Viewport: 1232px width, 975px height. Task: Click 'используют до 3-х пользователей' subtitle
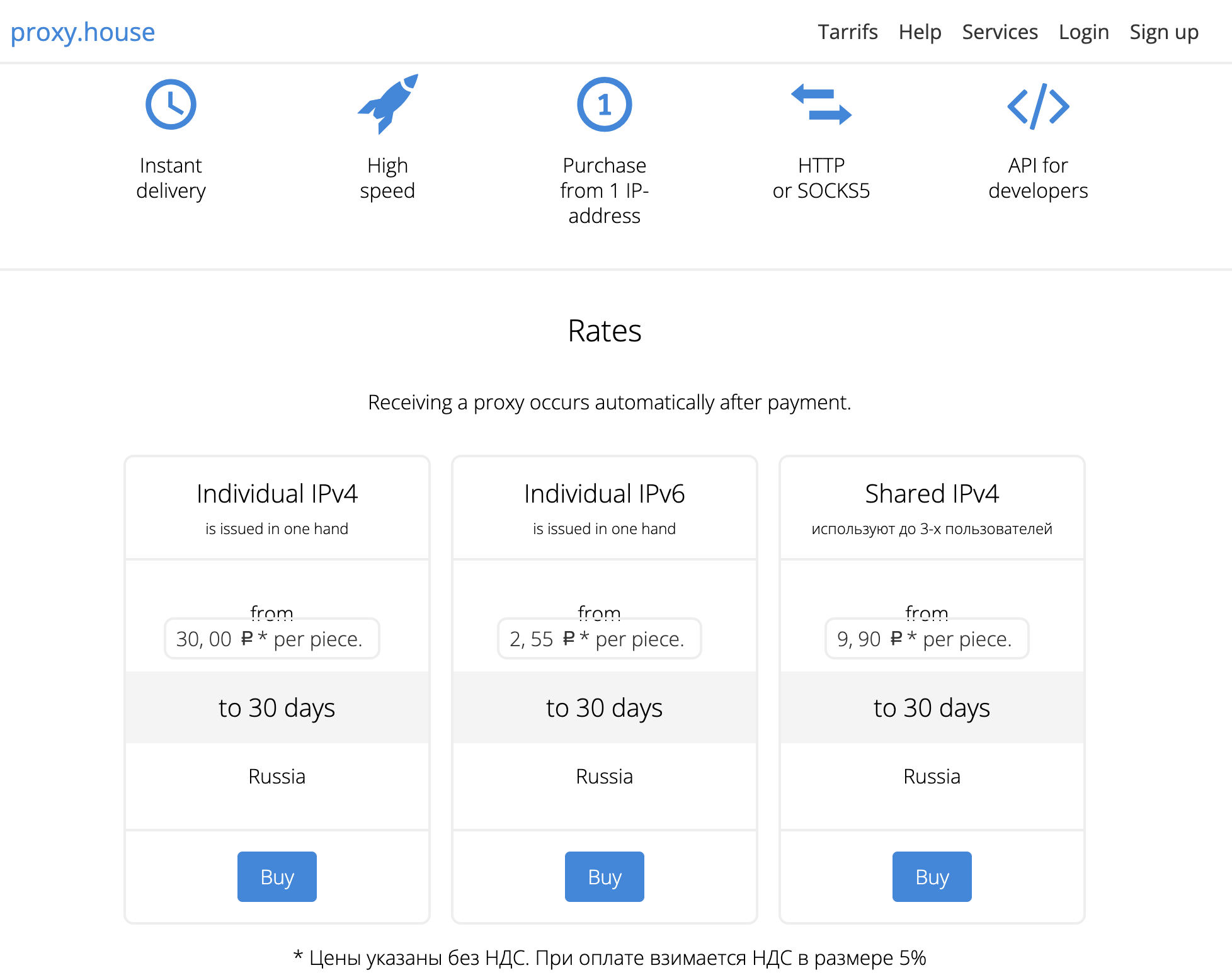click(x=932, y=528)
